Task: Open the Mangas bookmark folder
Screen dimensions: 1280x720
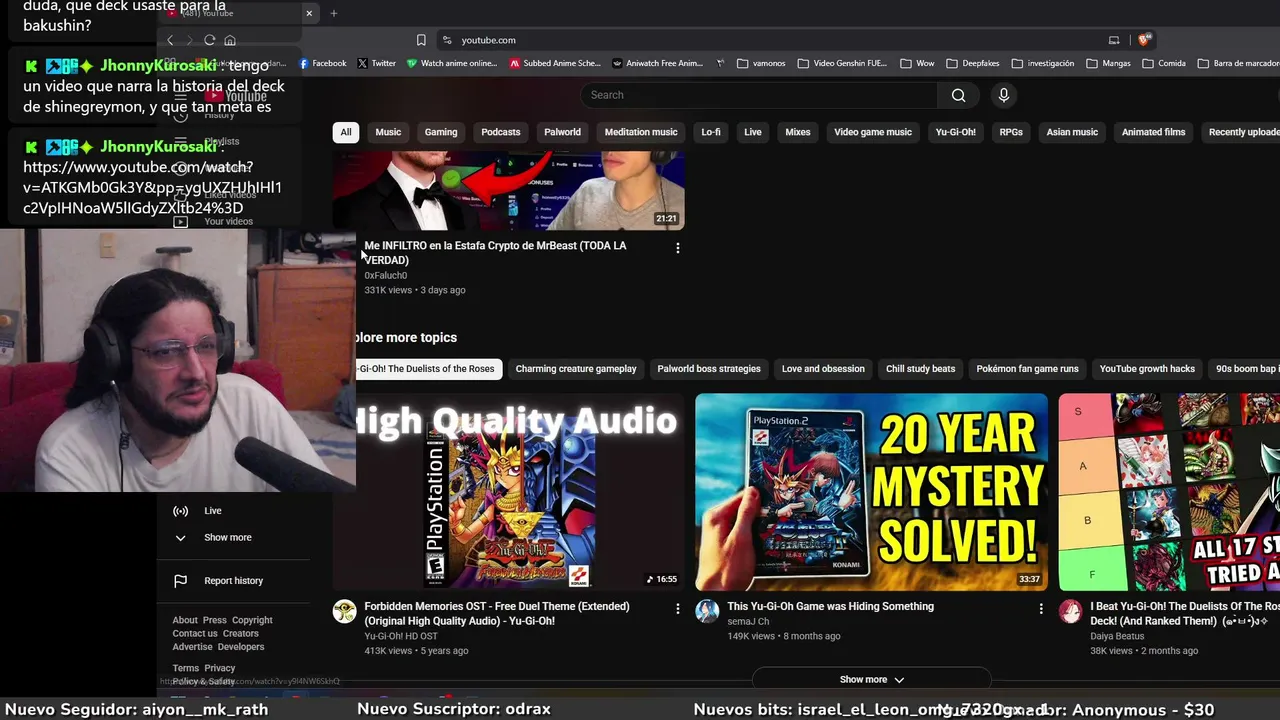Action: pos(1108,63)
